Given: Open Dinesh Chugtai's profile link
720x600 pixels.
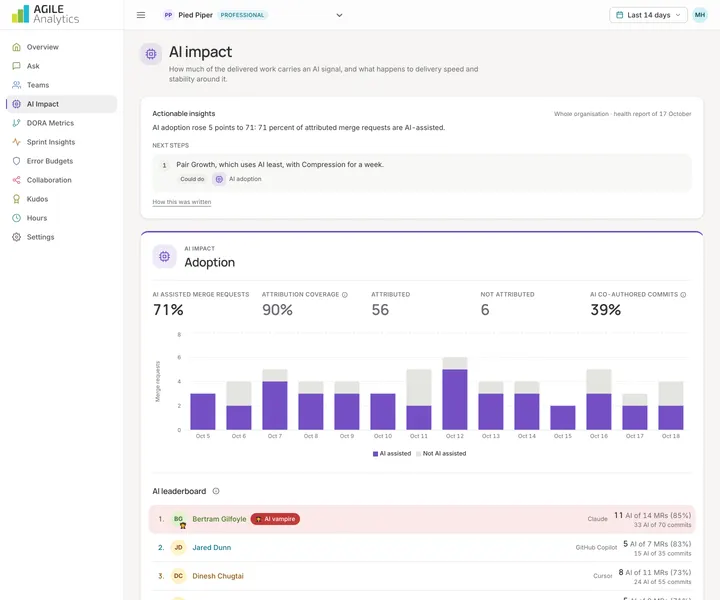Looking at the screenshot, I should click(218, 576).
